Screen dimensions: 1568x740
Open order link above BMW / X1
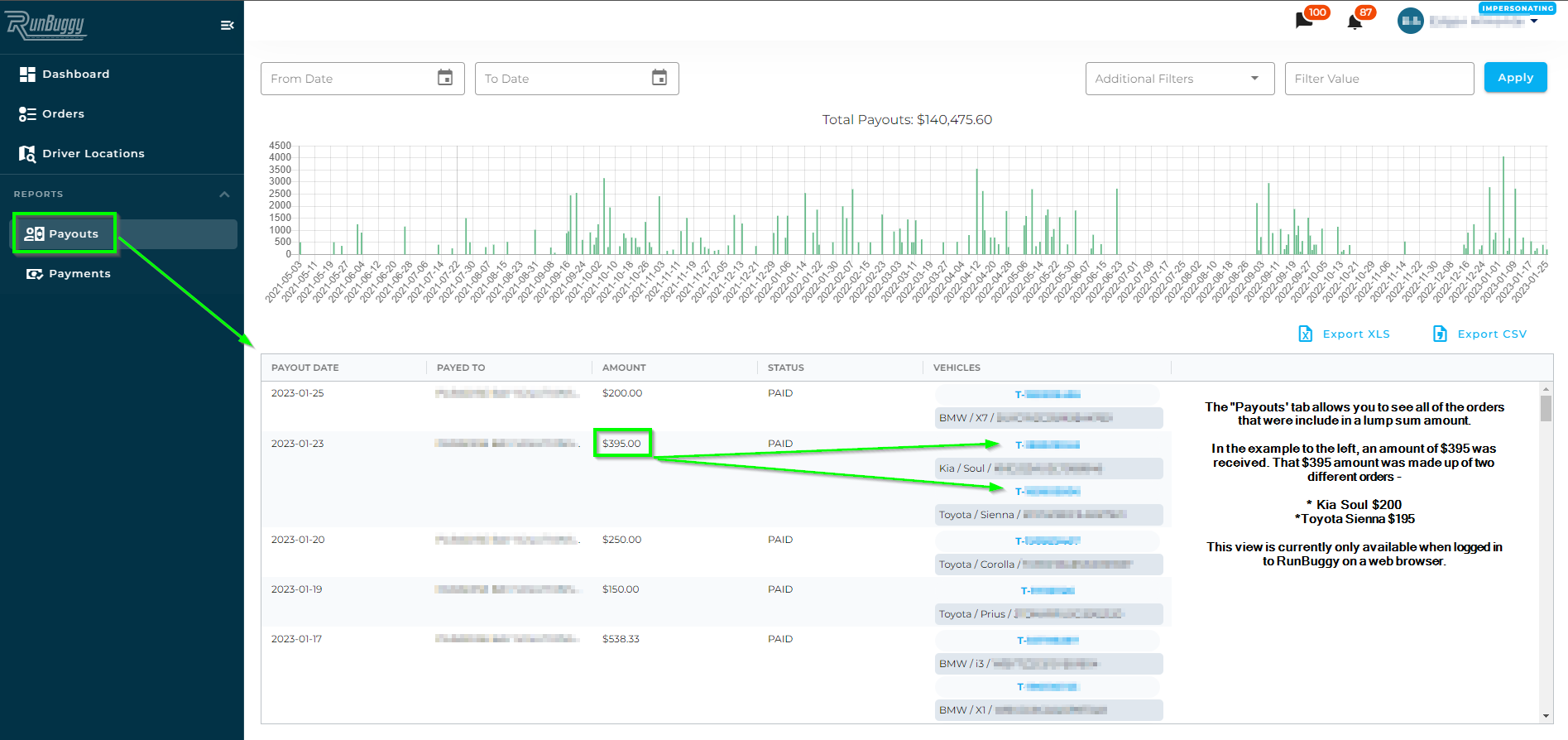click(x=1048, y=687)
